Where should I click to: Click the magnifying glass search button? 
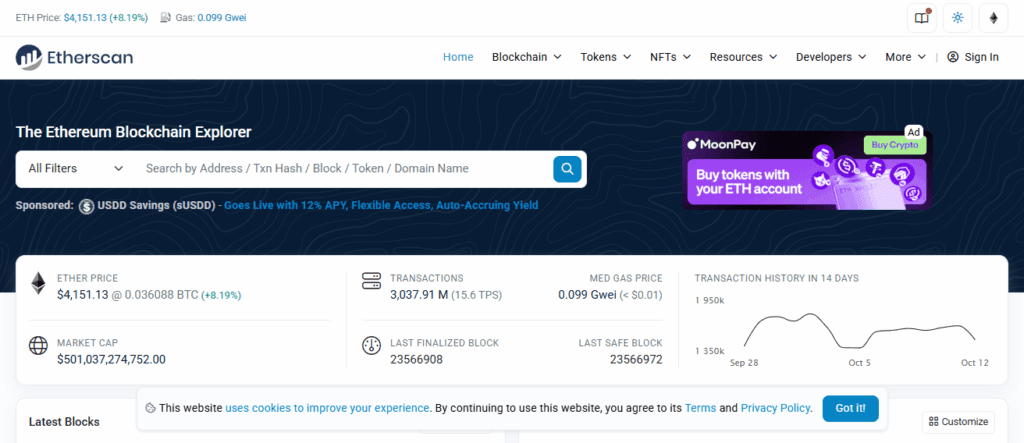coord(567,169)
